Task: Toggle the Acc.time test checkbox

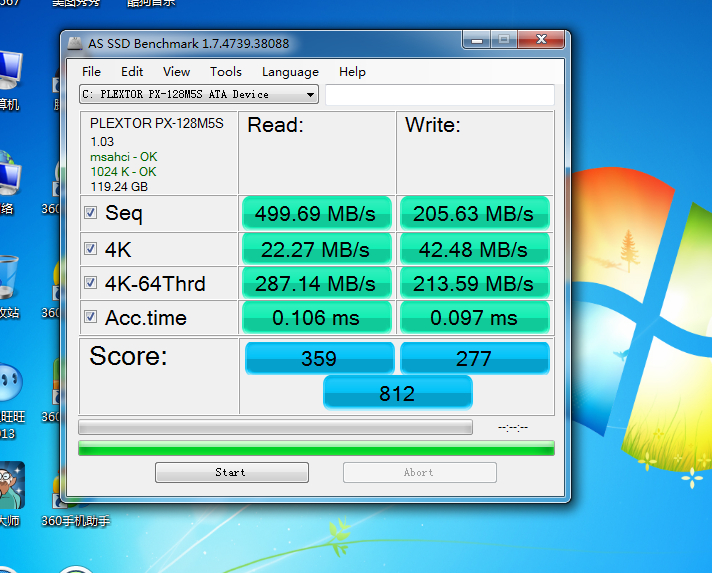Action: point(90,316)
